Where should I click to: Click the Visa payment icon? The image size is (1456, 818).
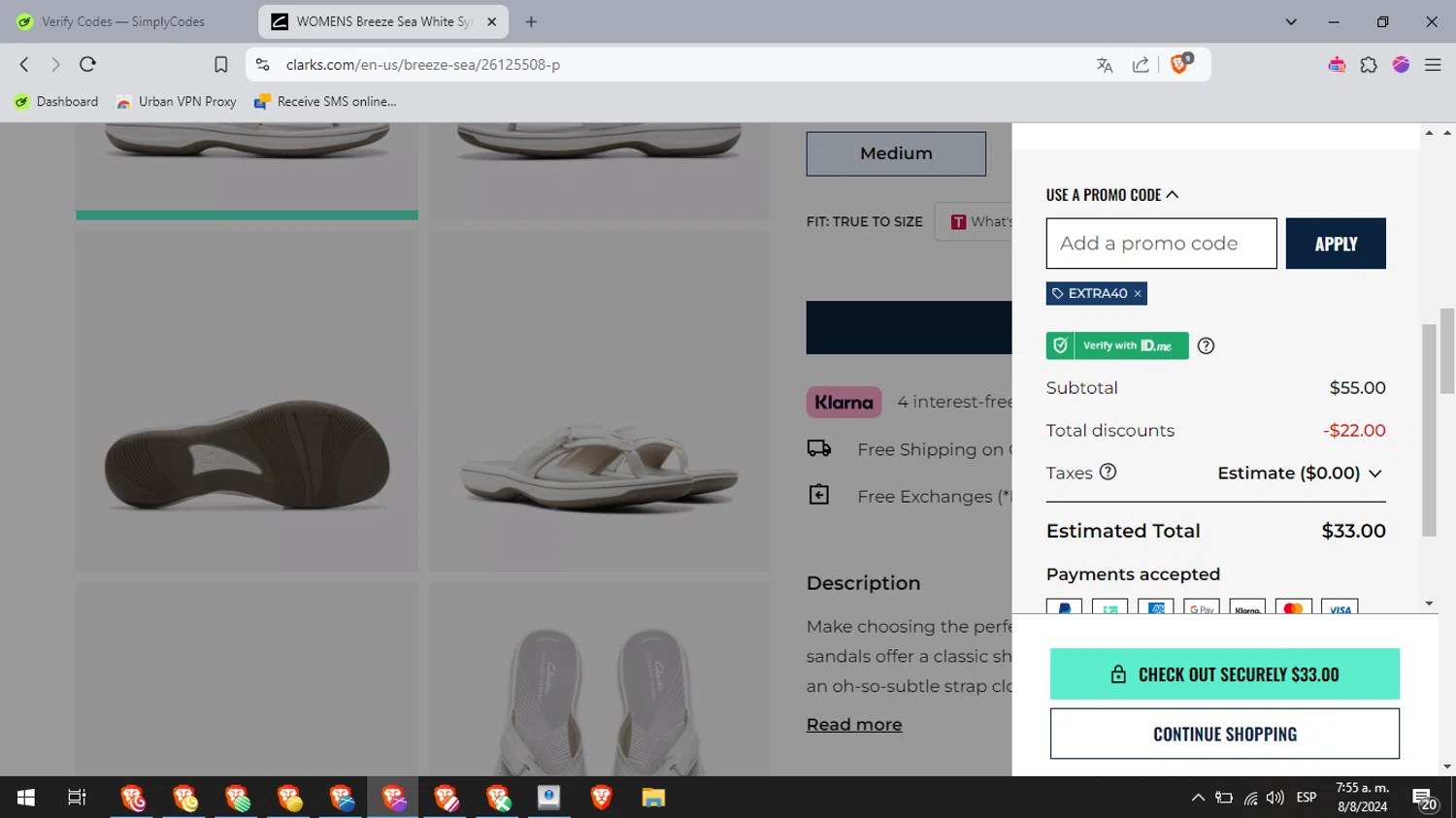[1340, 607]
